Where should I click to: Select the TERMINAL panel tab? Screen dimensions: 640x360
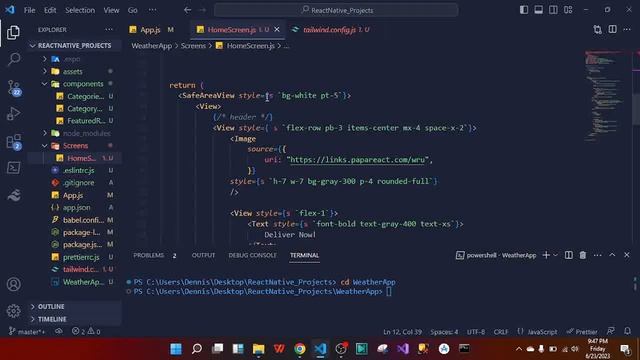pos(304,255)
